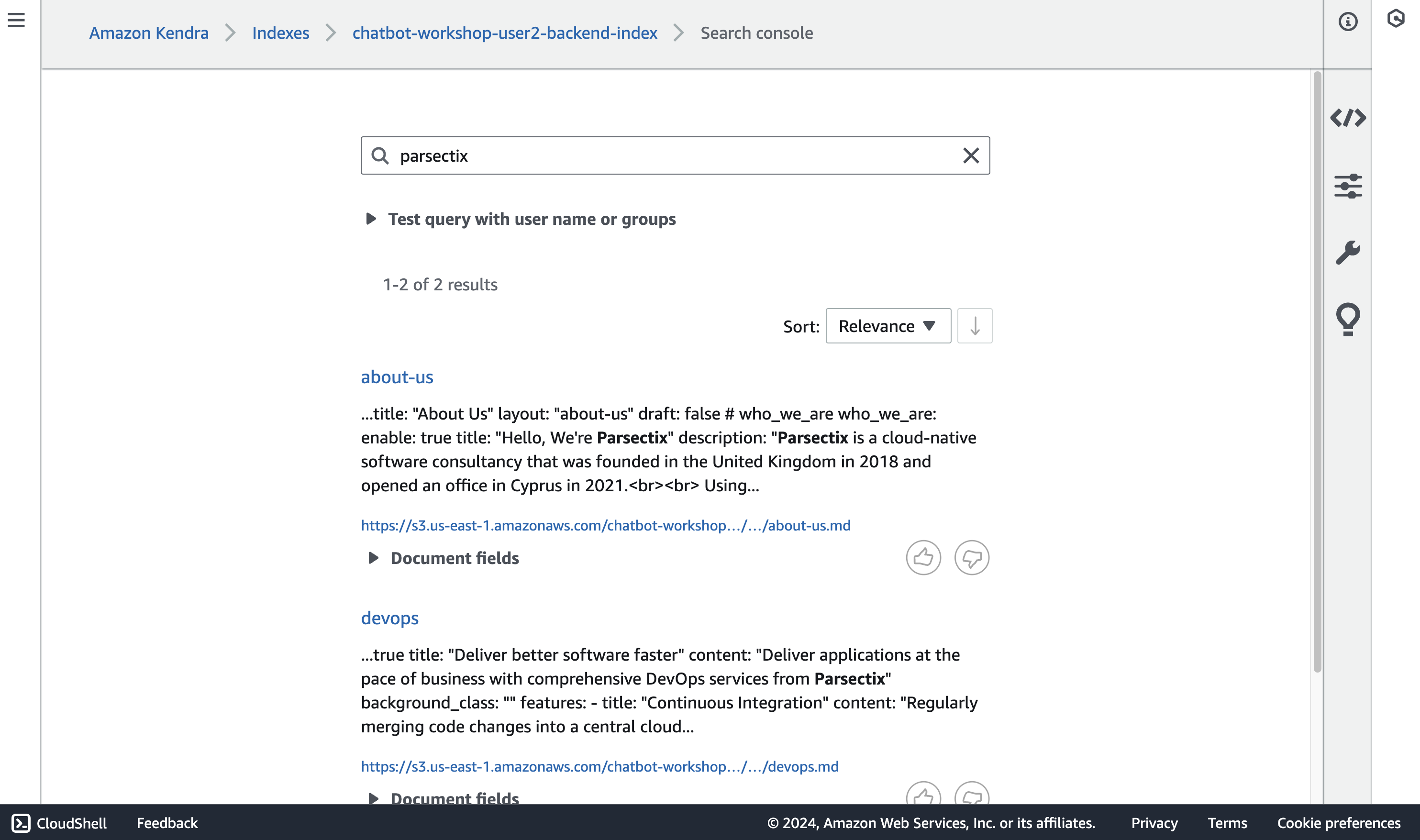This screenshot has height=840, width=1420.
Task: Toggle sort order arrow button
Action: pyautogui.click(x=975, y=326)
